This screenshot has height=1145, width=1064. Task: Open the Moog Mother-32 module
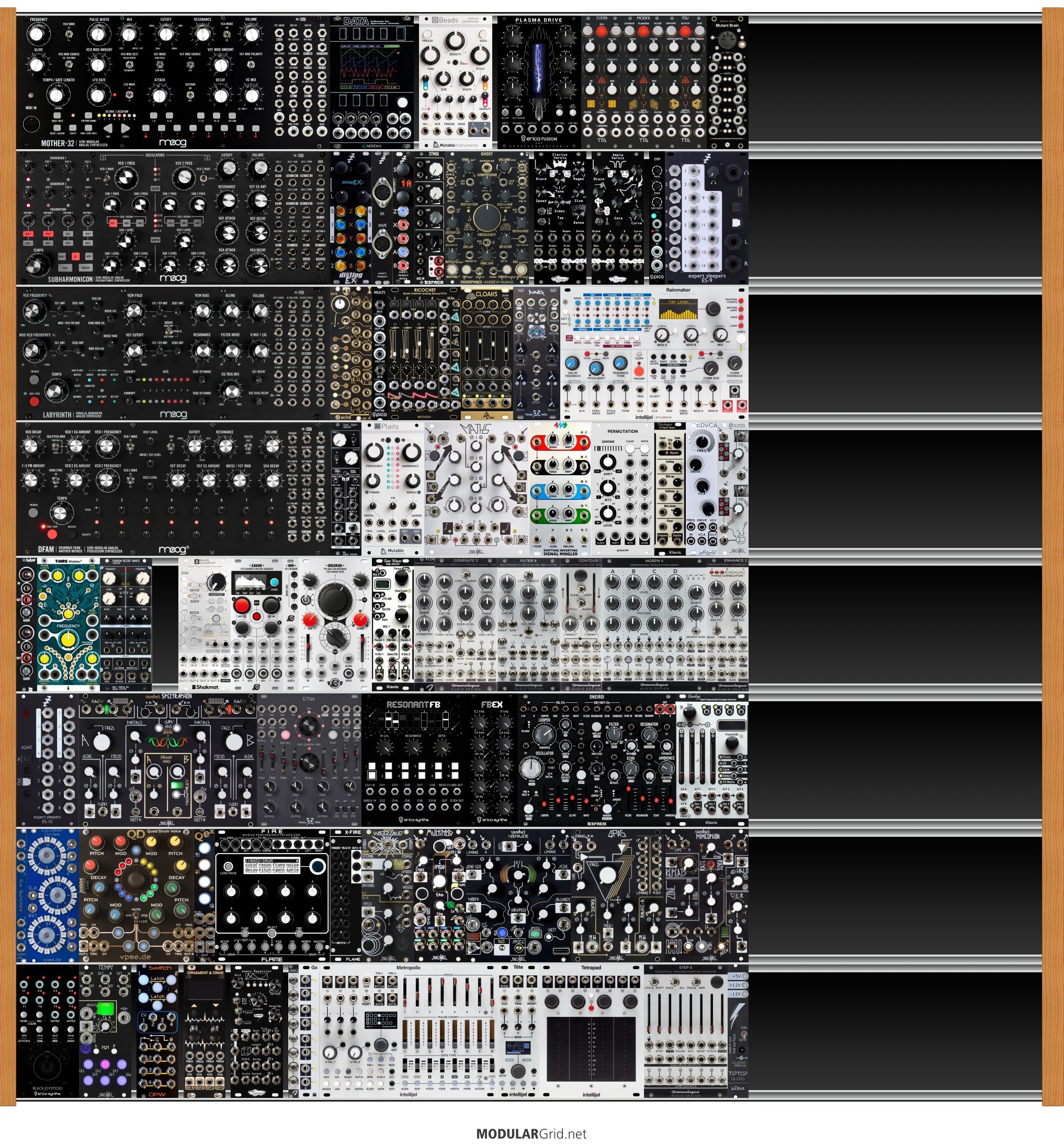173,82
